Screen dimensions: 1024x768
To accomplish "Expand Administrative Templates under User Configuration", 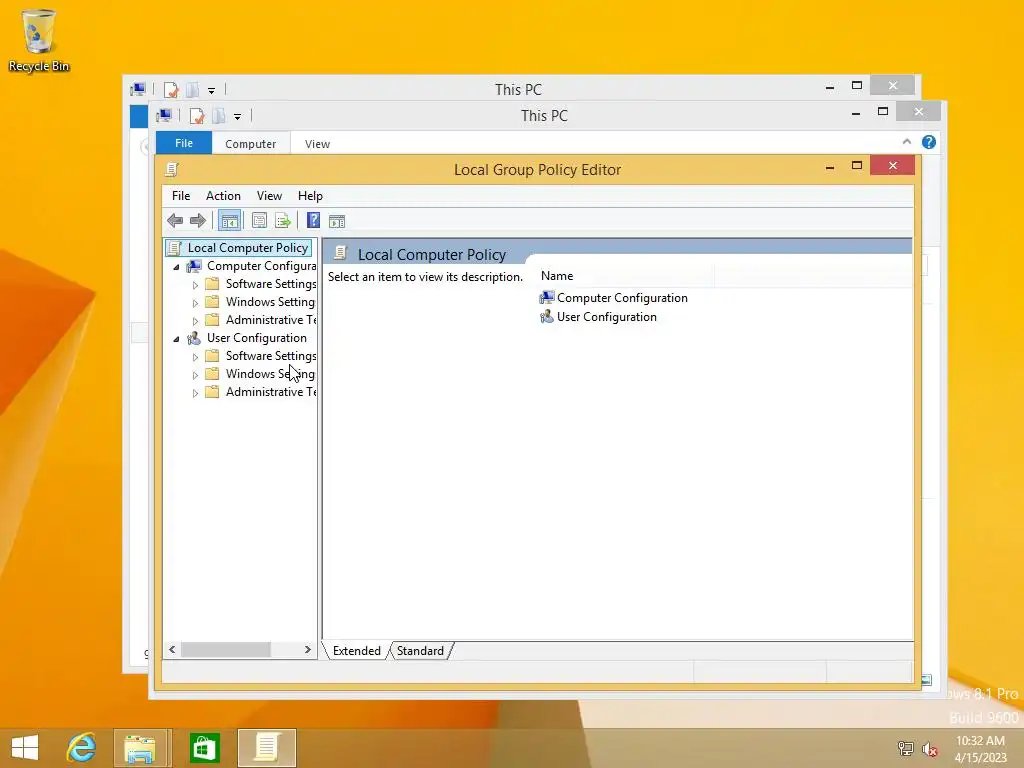I will [195, 392].
